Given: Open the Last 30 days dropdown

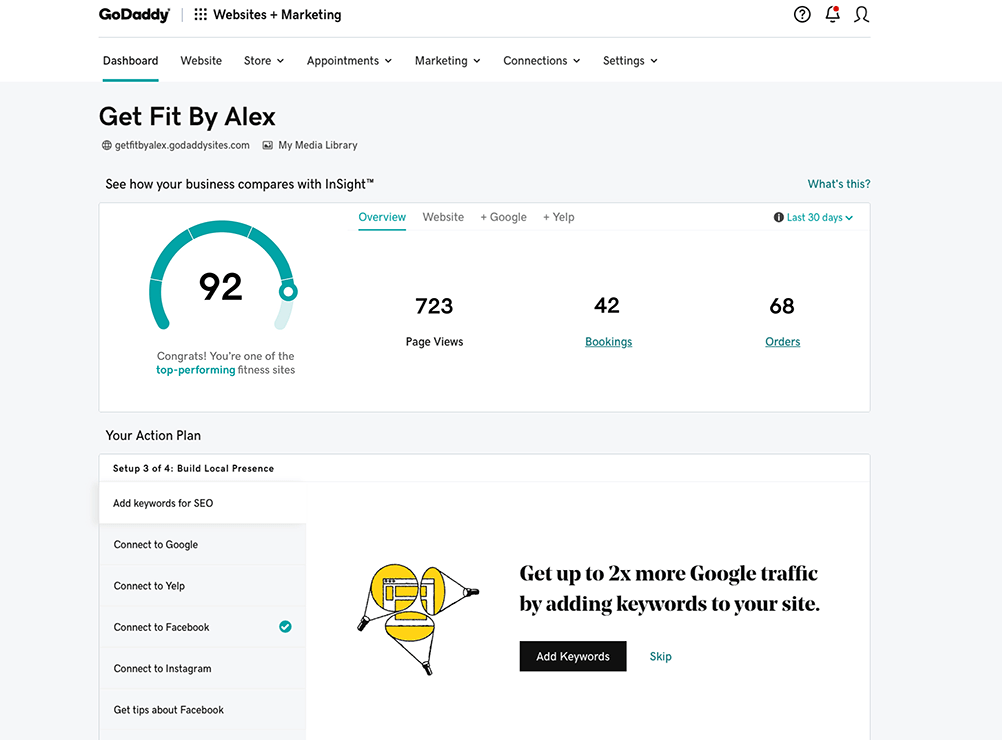Looking at the screenshot, I should [819, 217].
